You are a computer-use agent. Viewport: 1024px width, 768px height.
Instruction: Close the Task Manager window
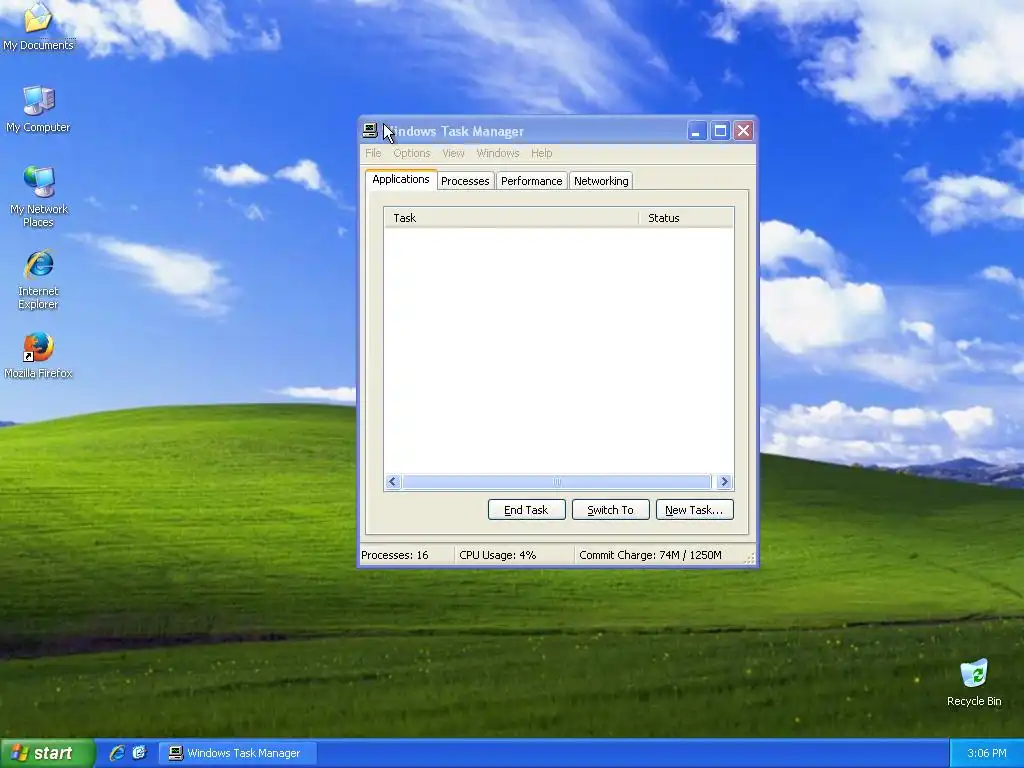click(743, 131)
